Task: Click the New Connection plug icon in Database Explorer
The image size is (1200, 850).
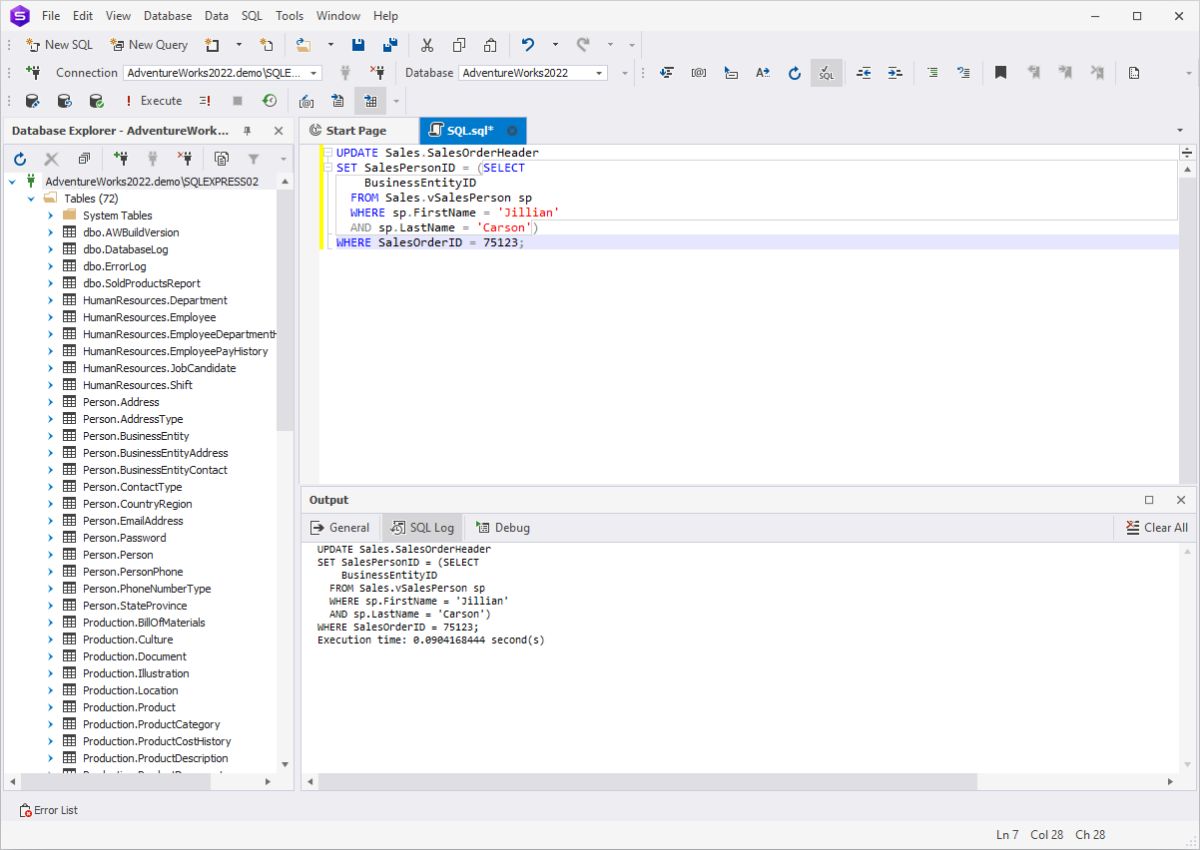Action: (121, 159)
